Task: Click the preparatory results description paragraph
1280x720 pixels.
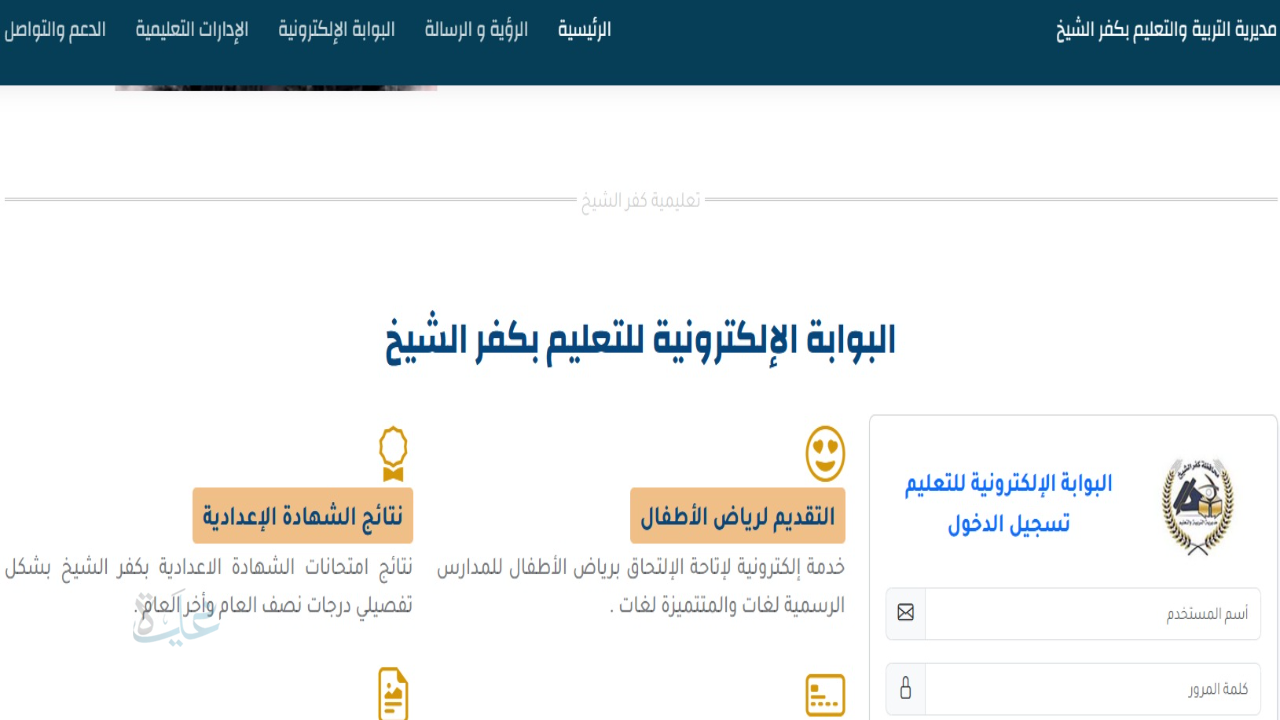Action: coord(209,586)
